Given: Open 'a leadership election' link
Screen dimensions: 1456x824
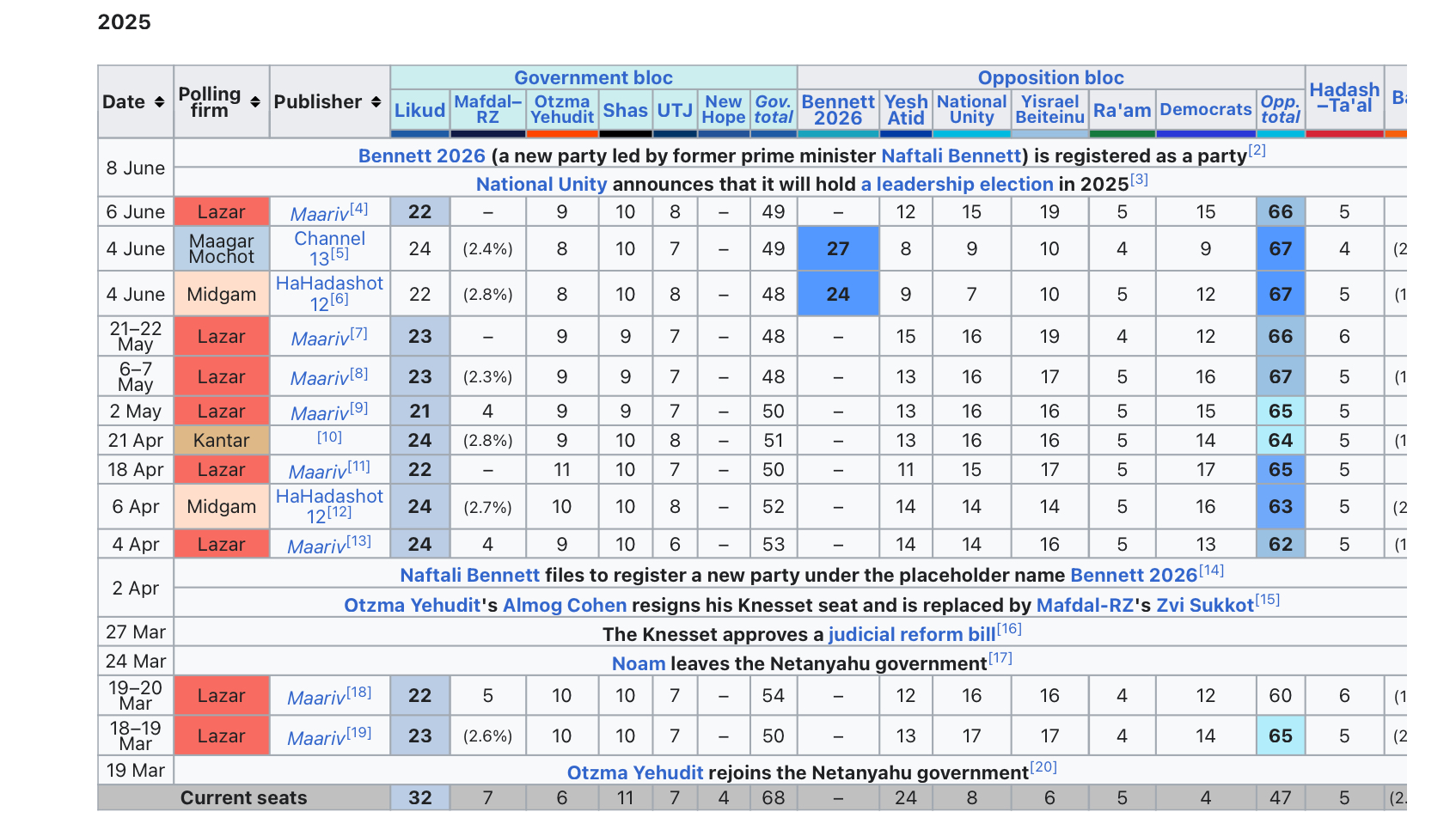Looking at the screenshot, I should click(x=957, y=185).
